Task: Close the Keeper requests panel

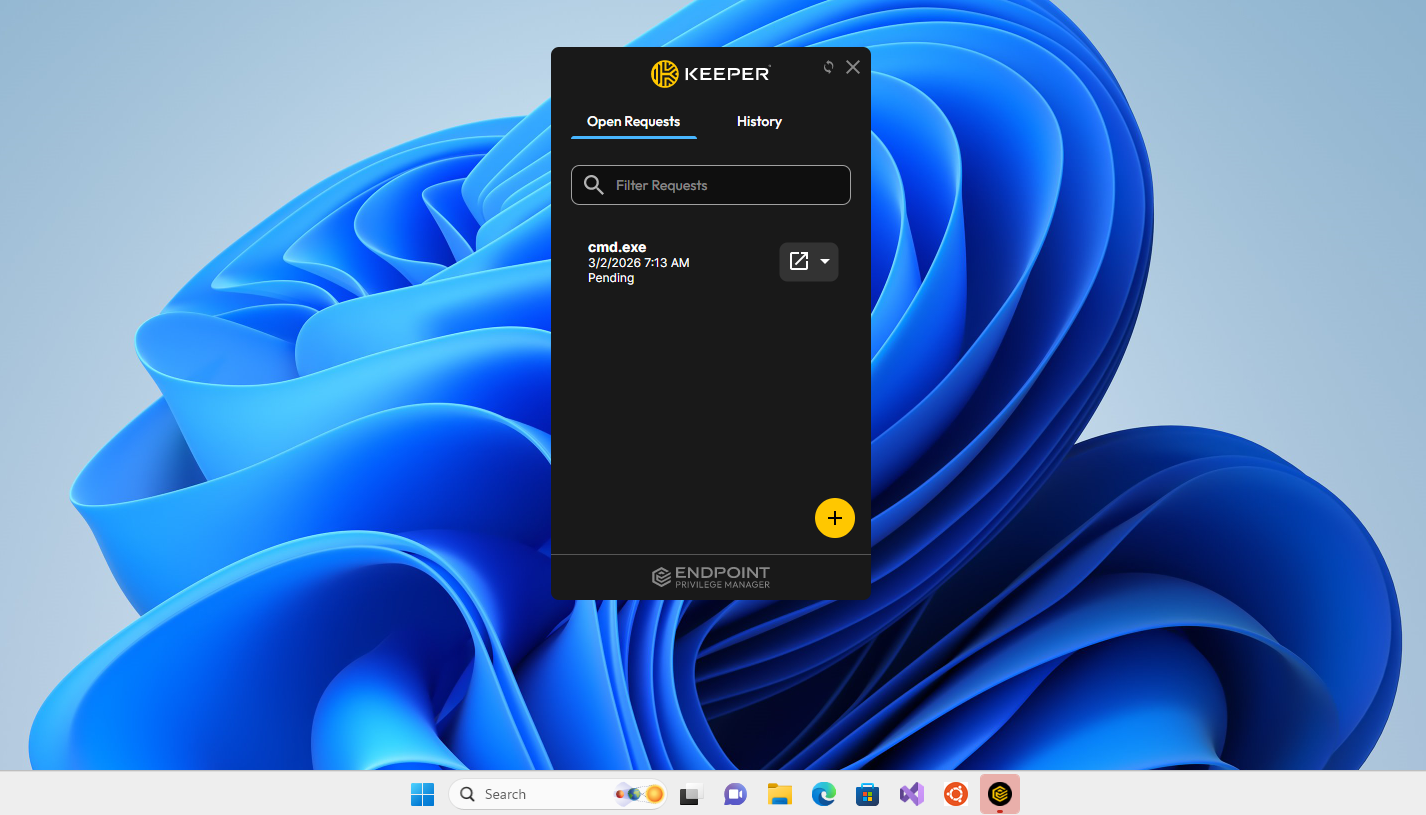Action: (x=853, y=67)
